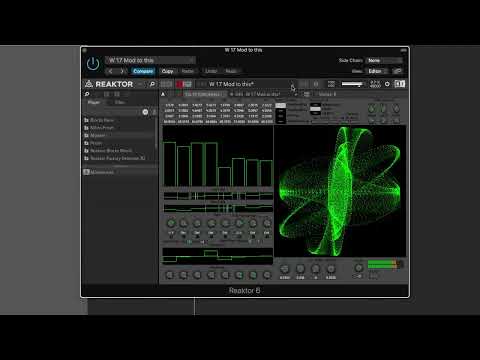The image size is (480, 360).
Task: Switch to the Files tab in browser
Action: click(119, 102)
